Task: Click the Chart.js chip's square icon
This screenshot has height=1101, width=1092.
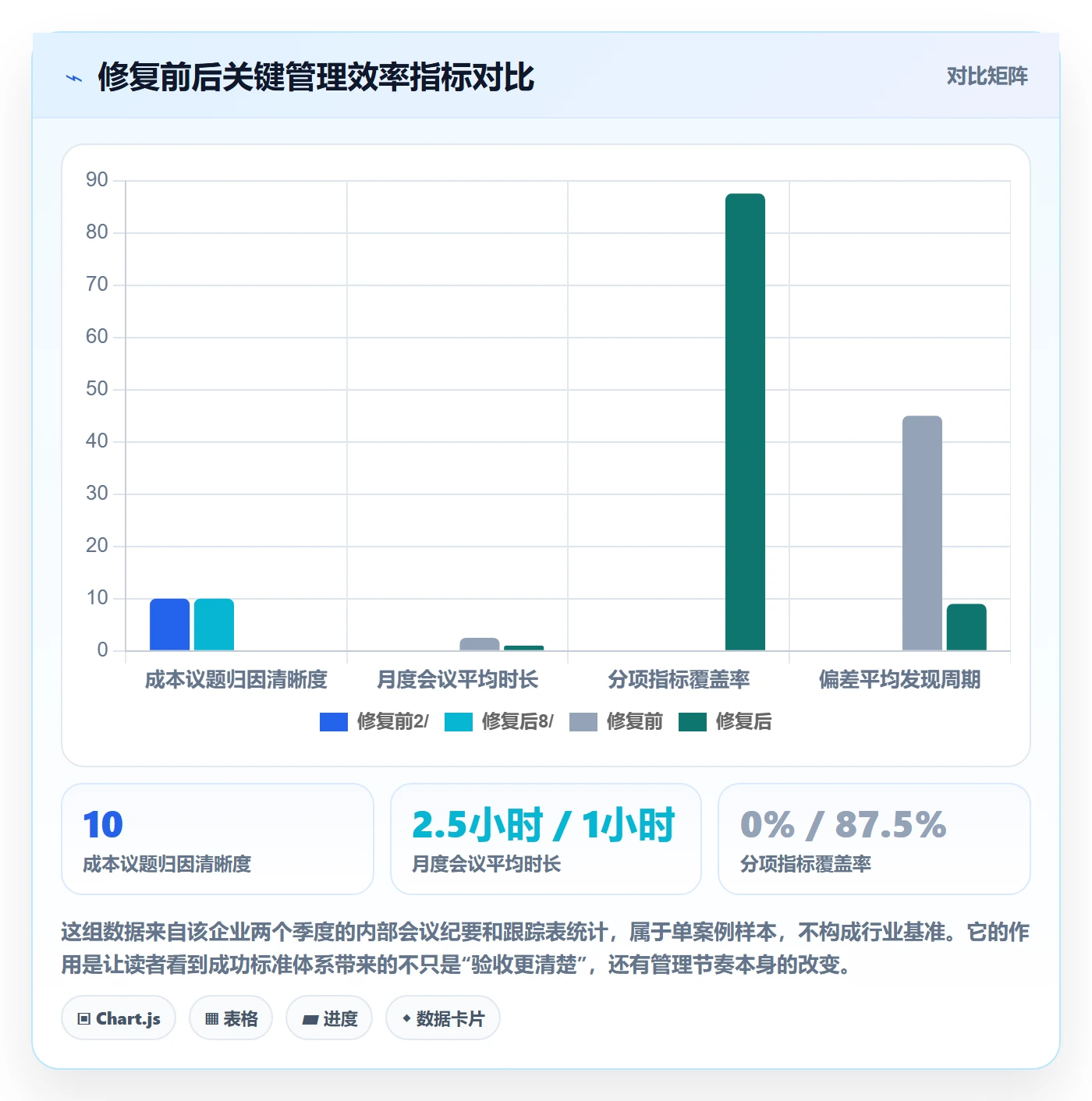Action: pos(84,1019)
